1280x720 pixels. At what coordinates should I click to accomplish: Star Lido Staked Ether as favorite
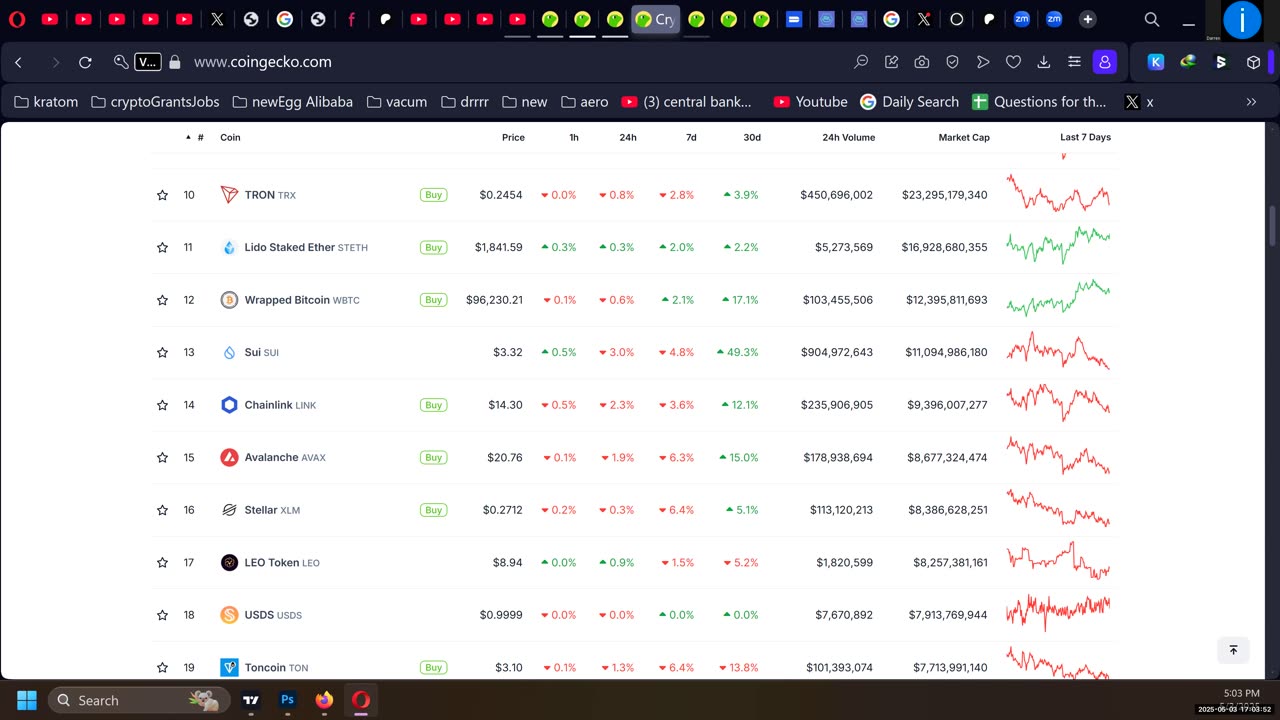pos(162,247)
